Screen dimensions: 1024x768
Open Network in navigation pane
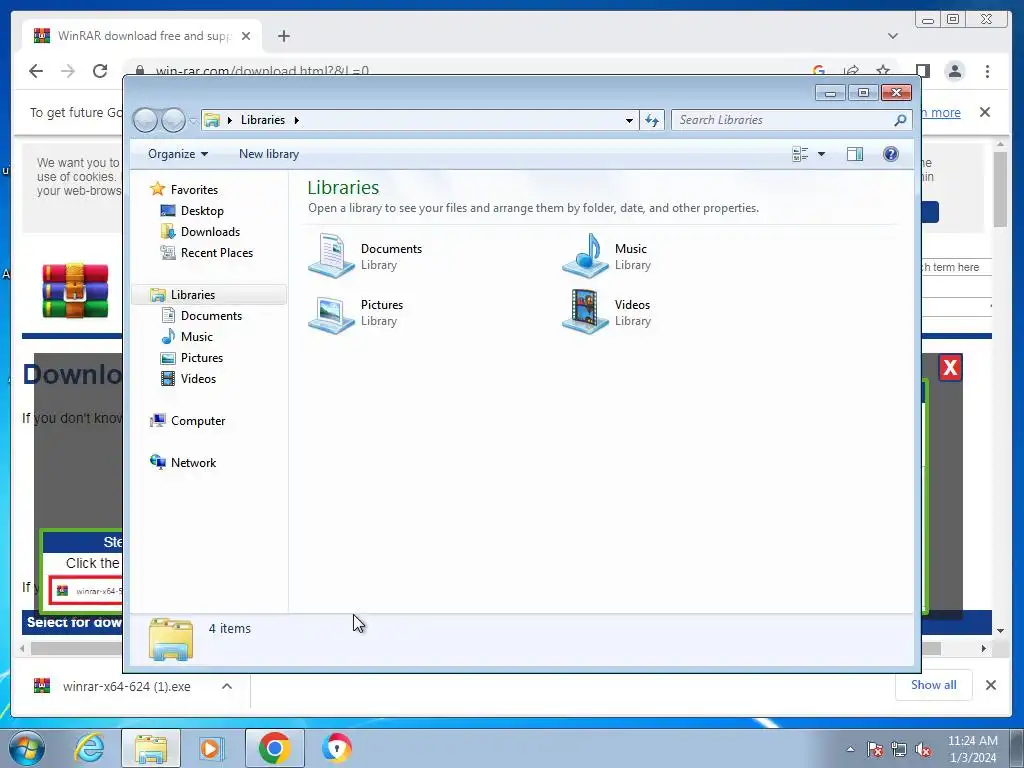point(193,462)
